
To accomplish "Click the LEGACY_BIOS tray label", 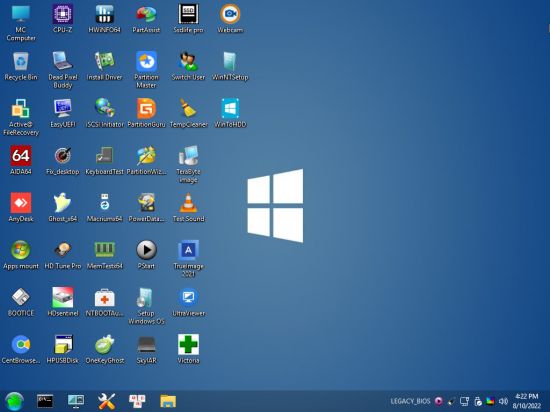I will coord(410,401).
